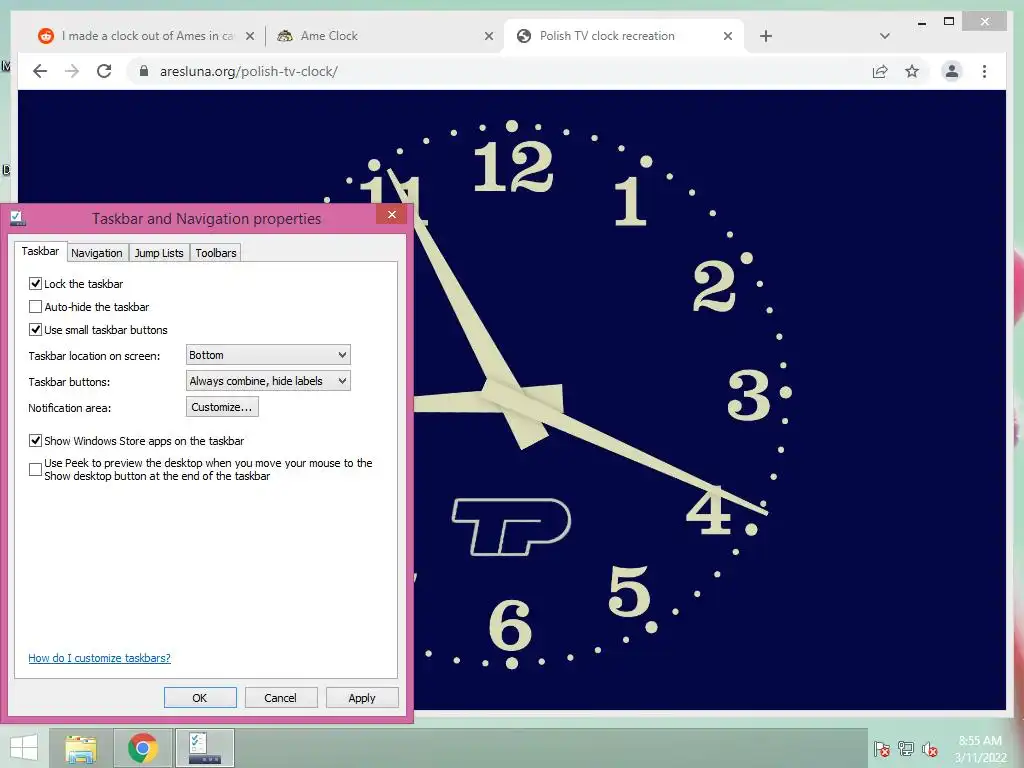Open File Explorer from taskbar
Image resolution: width=1024 pixels, height=768 pixels.
[x=81, y=748]
